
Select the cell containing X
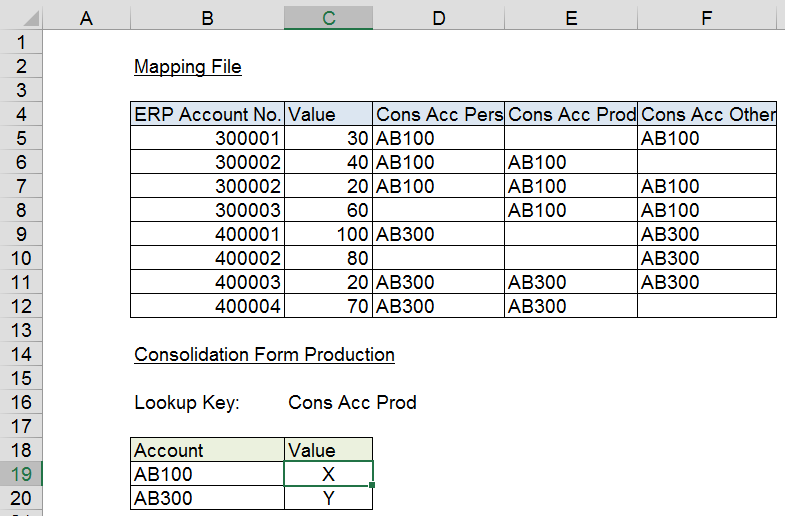click(328, 474)
